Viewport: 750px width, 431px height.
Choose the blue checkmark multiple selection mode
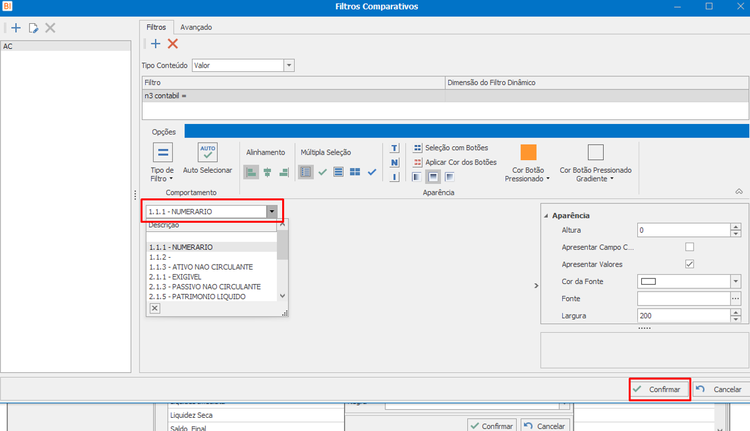coord(372,172)
